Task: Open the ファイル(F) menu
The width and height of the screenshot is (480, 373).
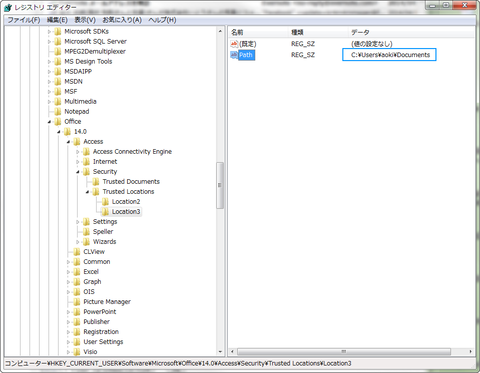Action: [24, 20]
